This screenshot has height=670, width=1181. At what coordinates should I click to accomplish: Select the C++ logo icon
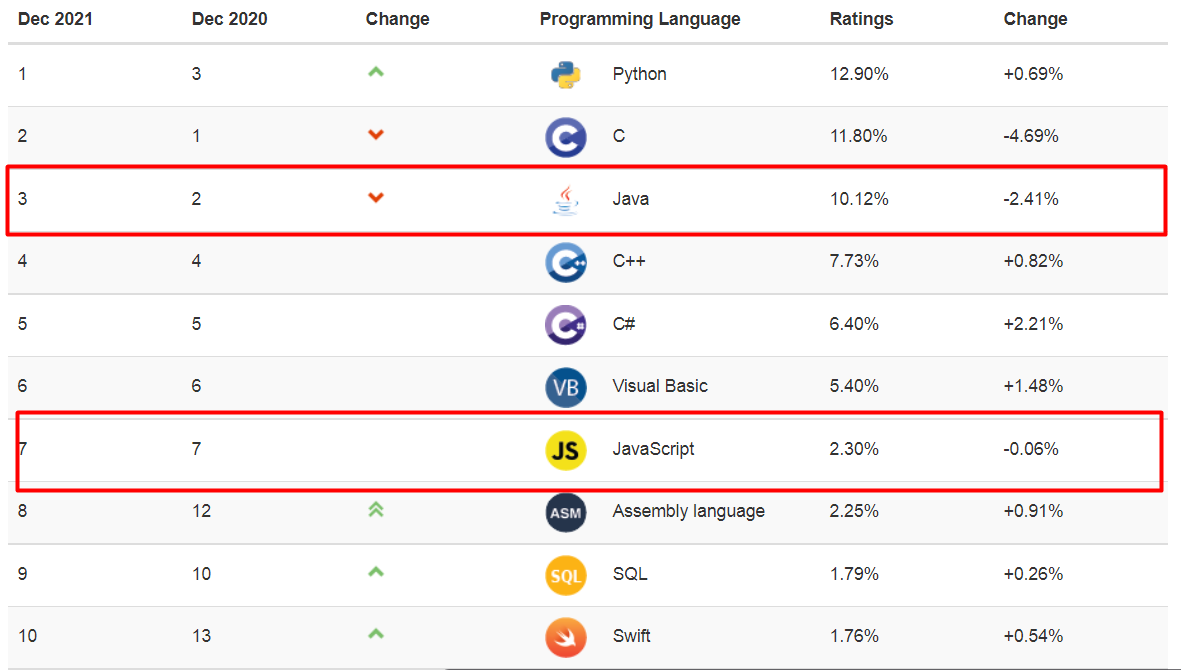click(x=566, y=263)
